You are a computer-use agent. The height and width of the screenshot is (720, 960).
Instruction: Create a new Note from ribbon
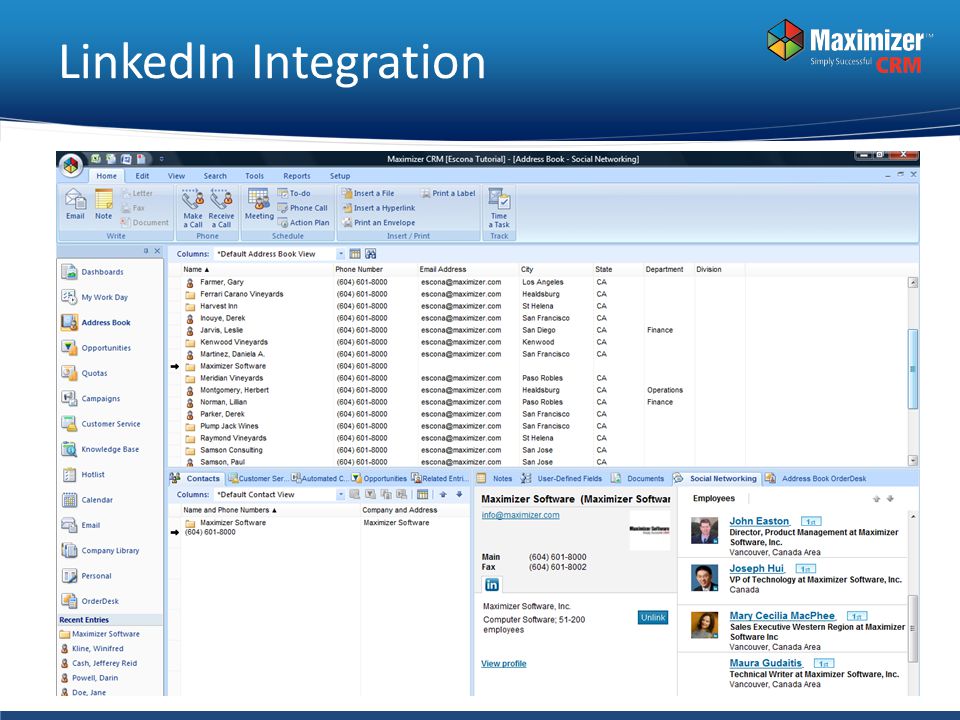pyautogui.click(x=103, y=204)
